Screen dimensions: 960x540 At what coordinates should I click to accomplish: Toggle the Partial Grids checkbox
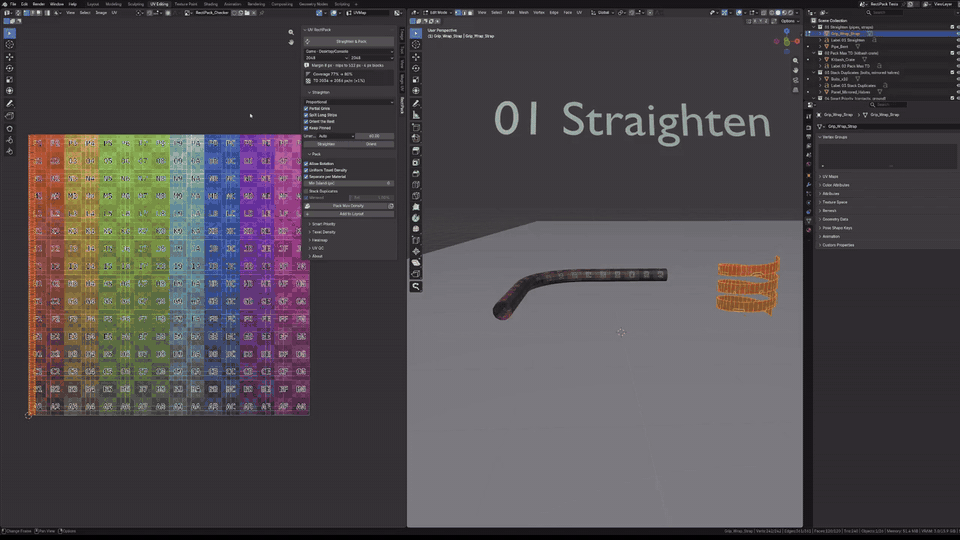pos(306,108)
